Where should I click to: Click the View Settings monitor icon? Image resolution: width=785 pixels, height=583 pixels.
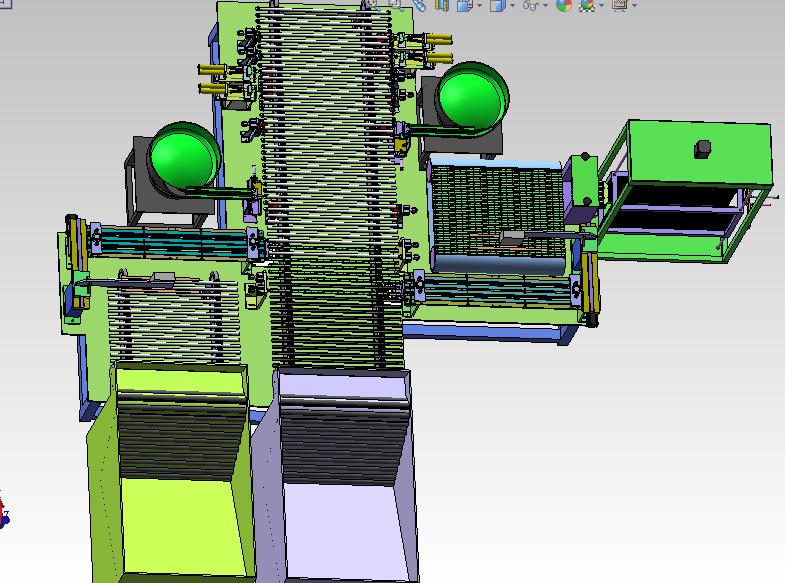pyautogui.click(x=619, y=5)
